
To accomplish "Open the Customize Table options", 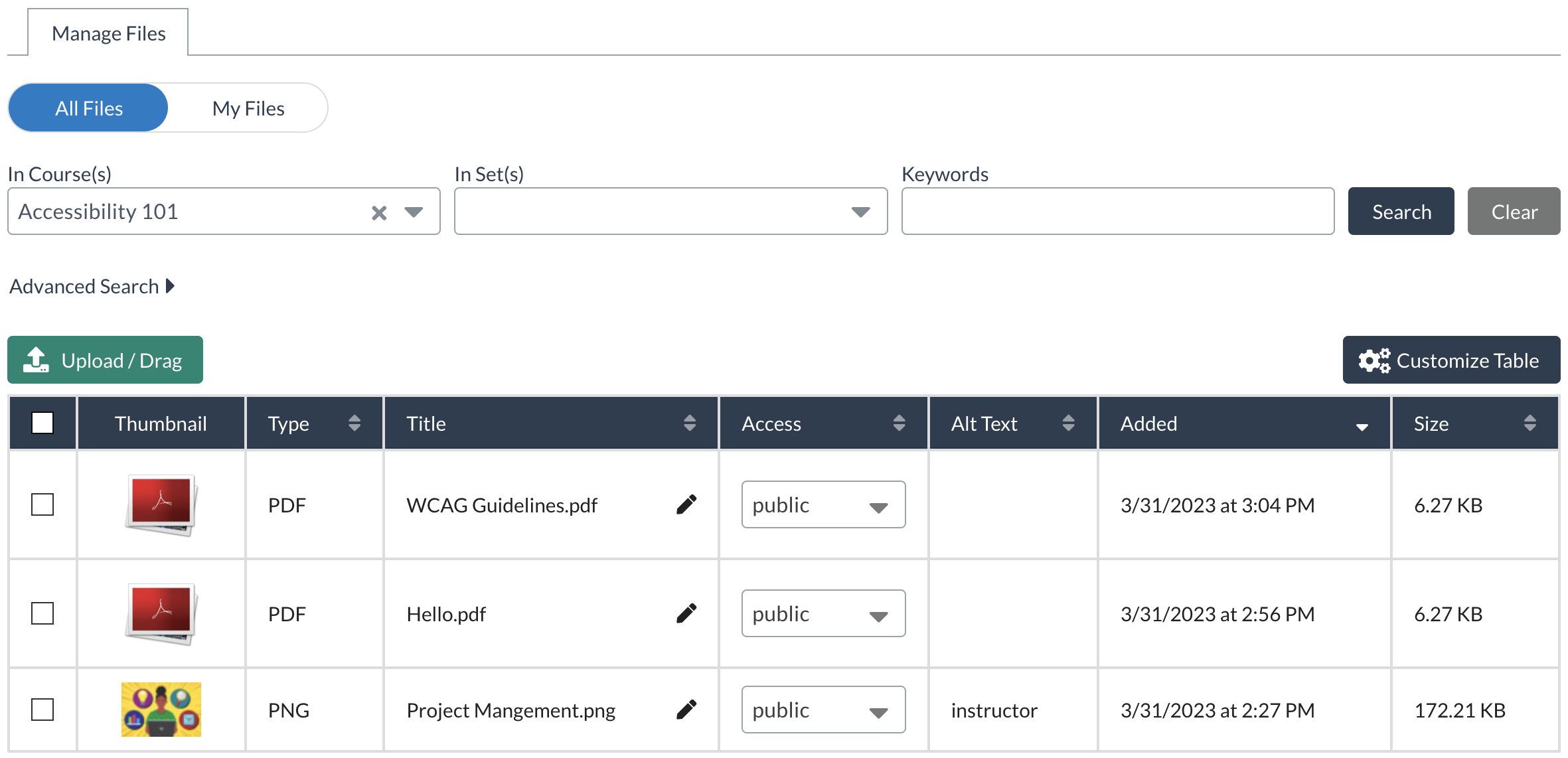I will 1450,360.
